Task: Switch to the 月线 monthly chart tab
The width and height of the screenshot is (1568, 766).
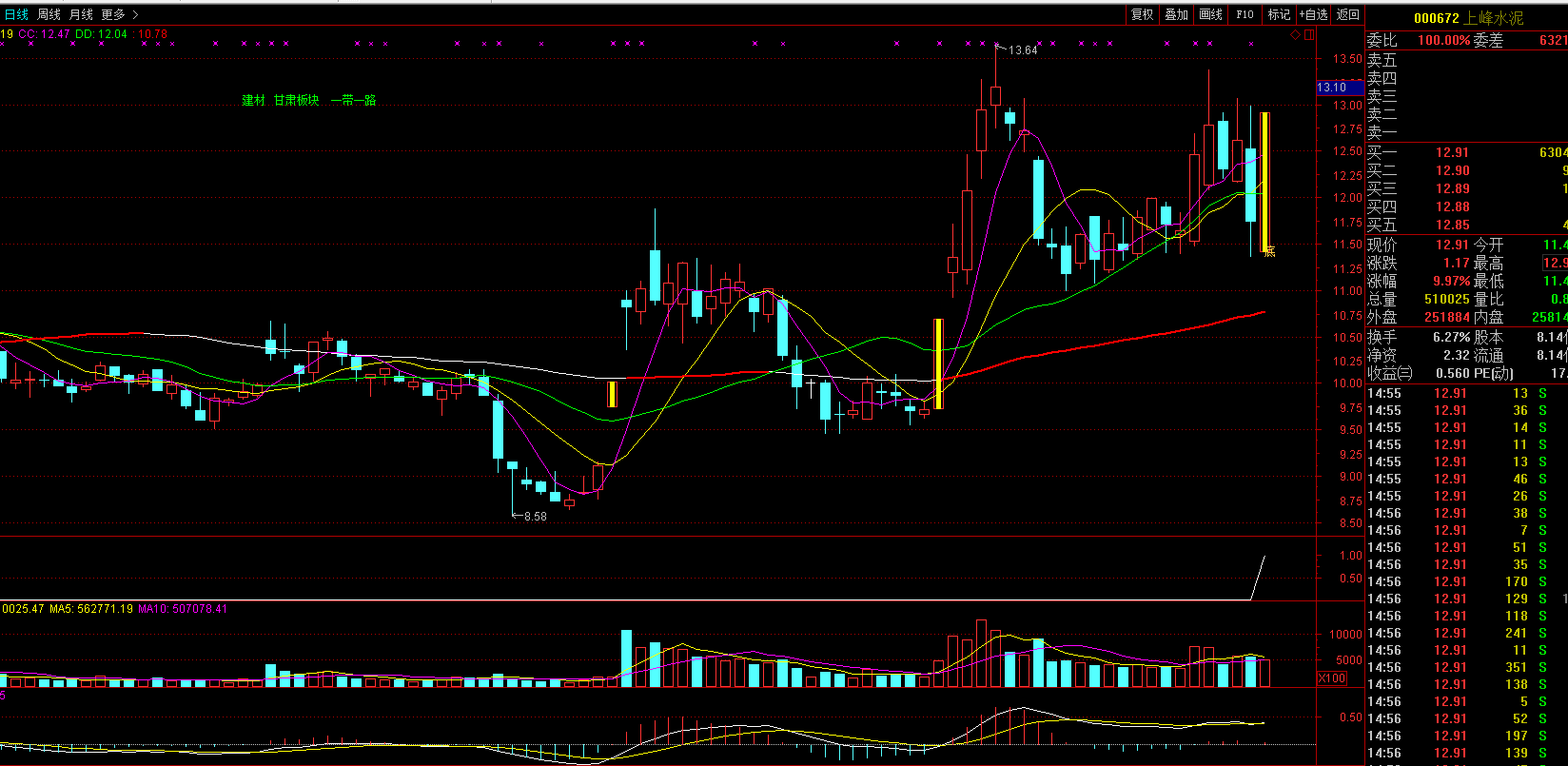Action: tap(81, 14)
